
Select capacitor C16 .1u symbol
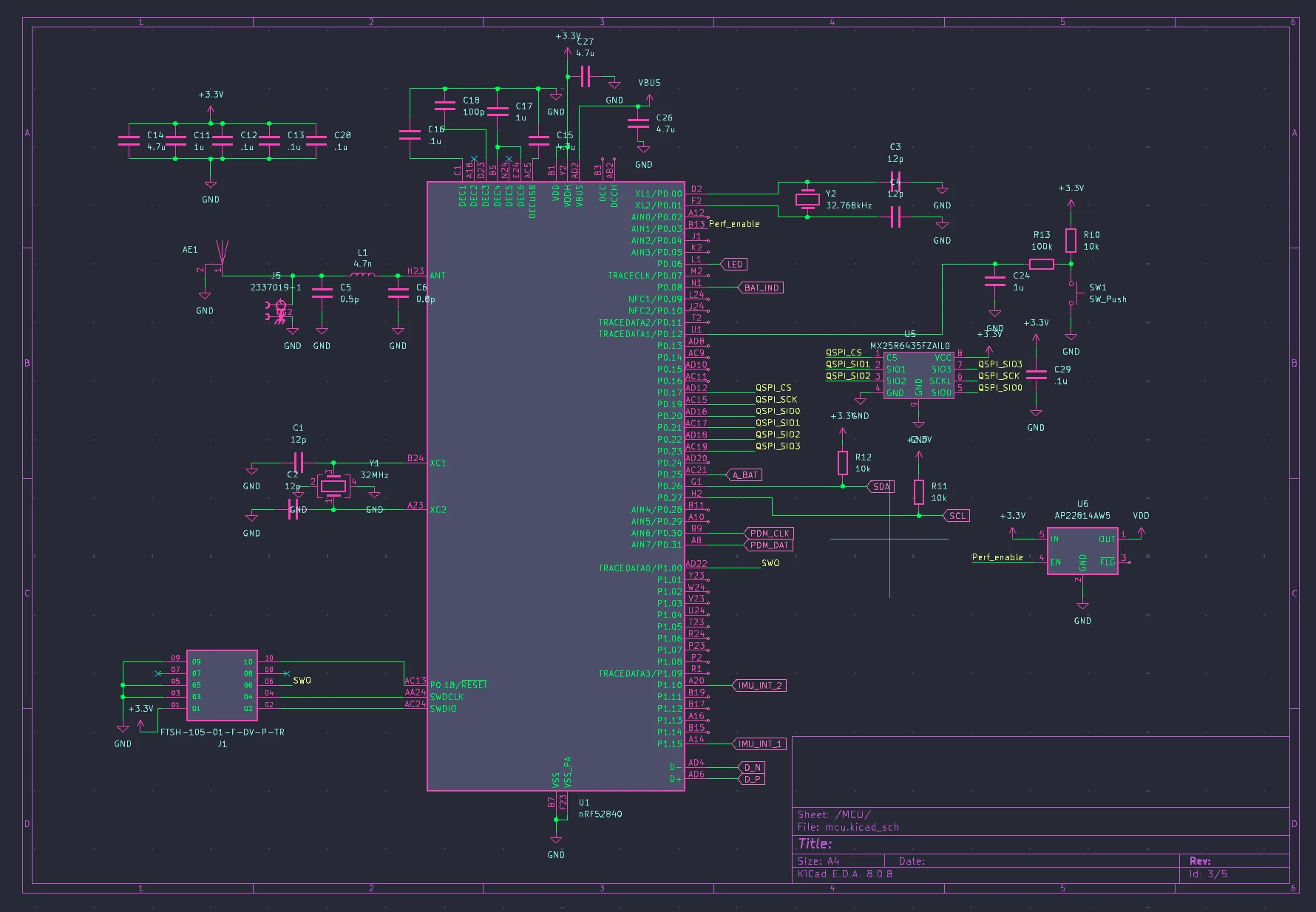(x=410, y=135)
